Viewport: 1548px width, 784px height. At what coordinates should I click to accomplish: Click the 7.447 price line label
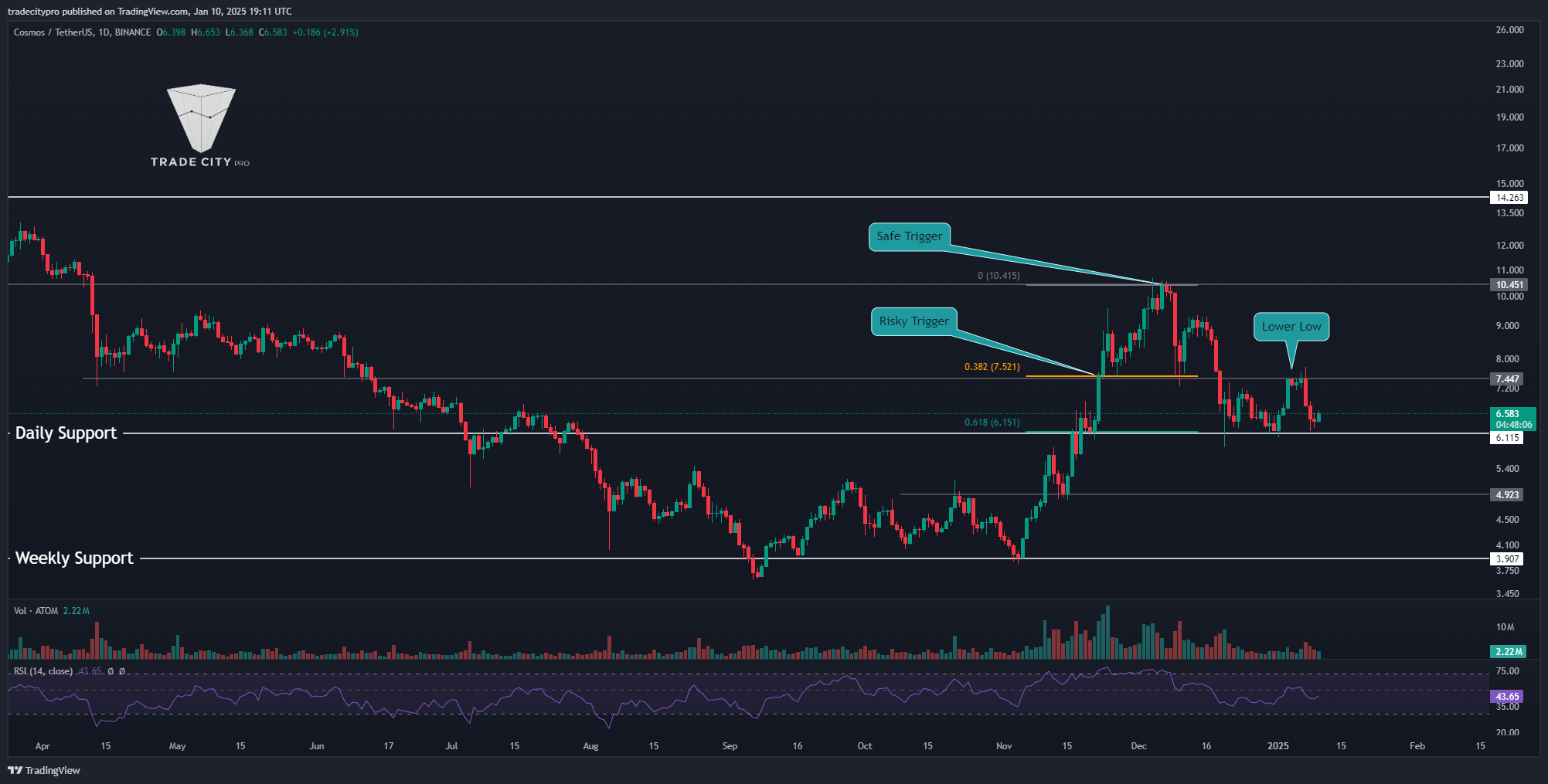[x=1507, y=379]
